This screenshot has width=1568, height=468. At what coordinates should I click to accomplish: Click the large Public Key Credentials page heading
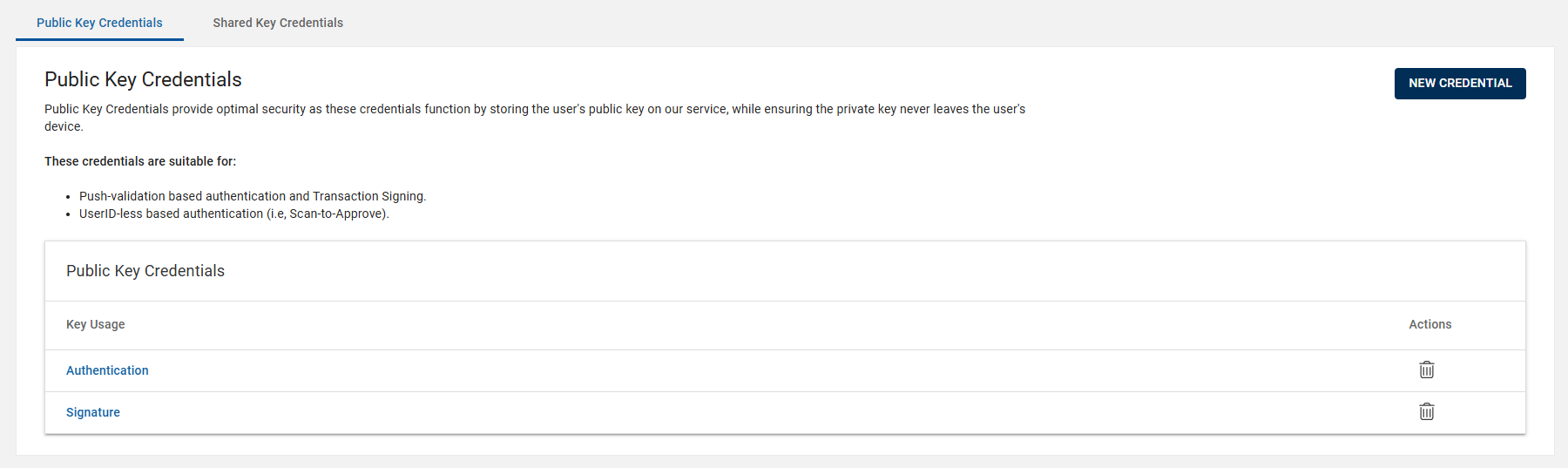click(x=143, y=79)
